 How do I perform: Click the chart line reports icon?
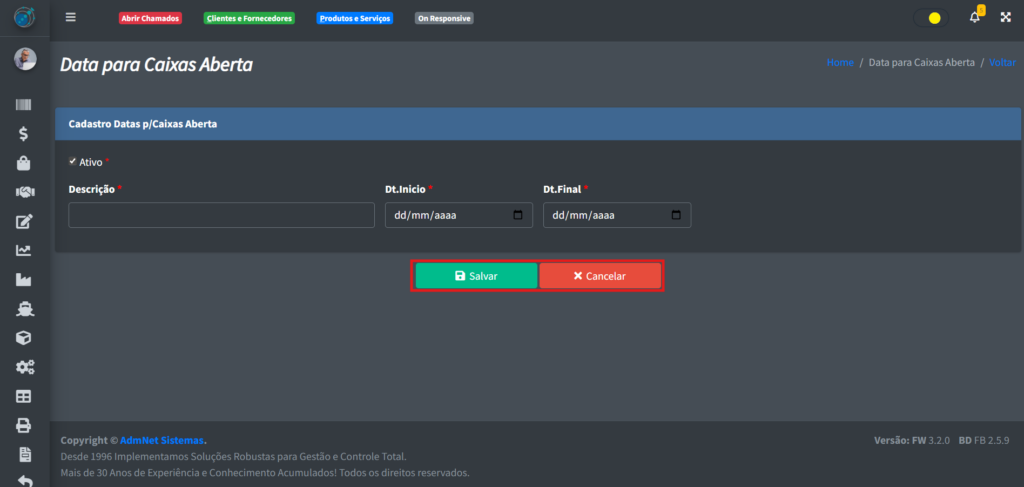pos(24,251)
